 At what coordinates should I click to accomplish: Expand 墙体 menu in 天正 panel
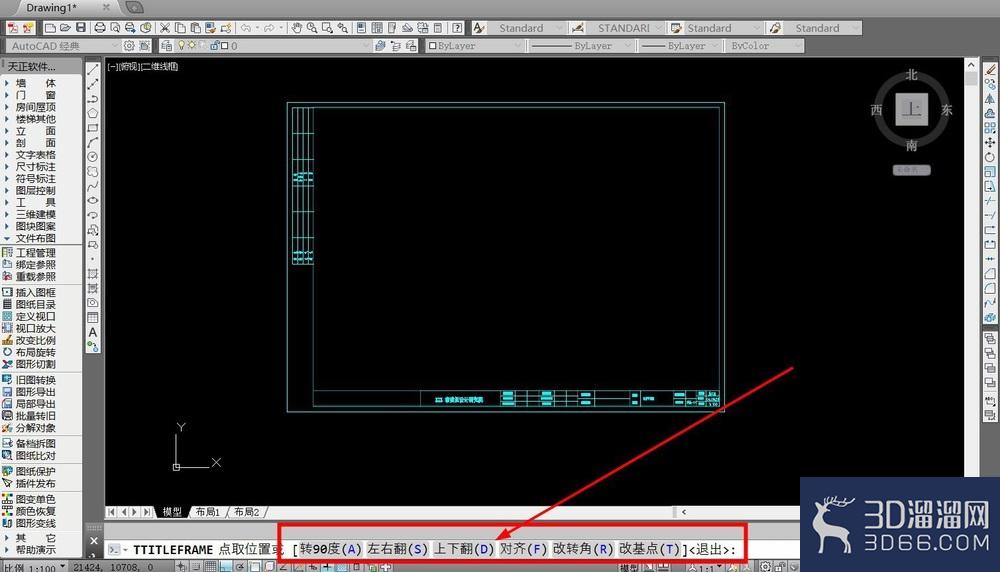[36, 83]
